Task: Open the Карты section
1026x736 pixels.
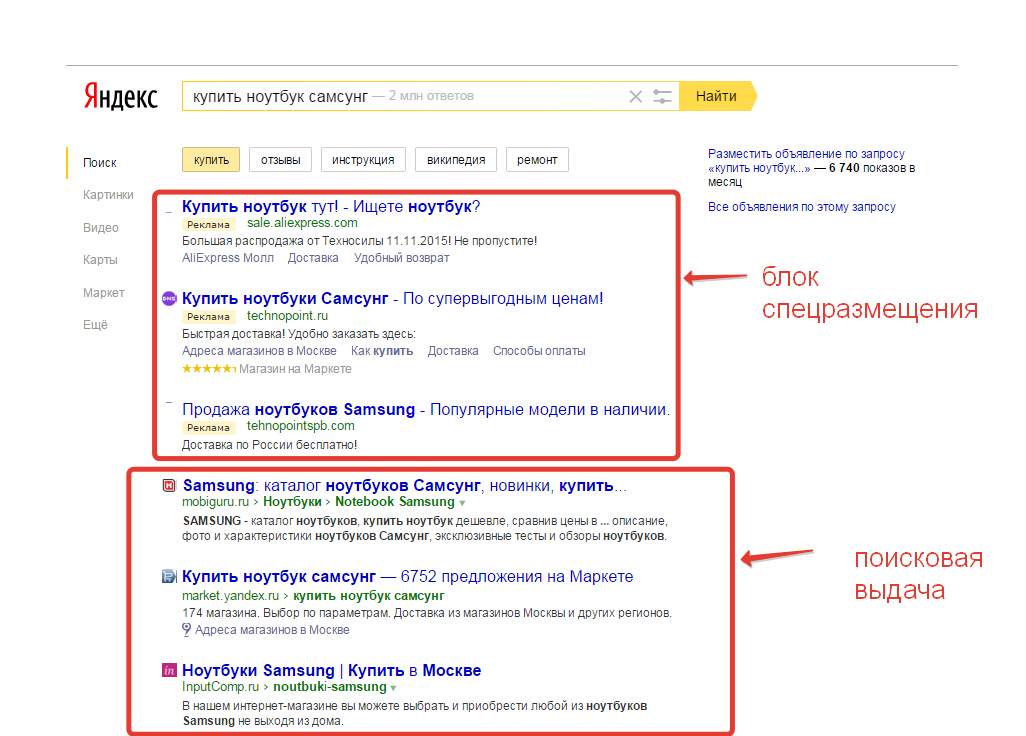Action: 100,260
